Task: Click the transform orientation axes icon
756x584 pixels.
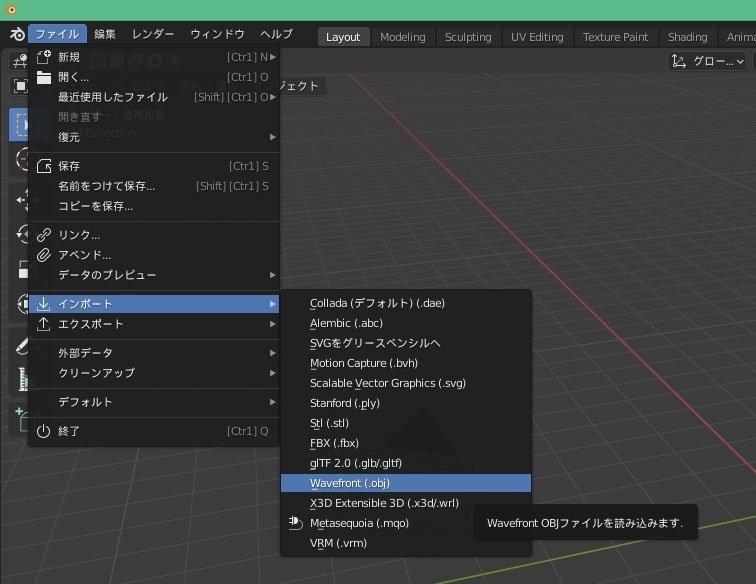Action: click(679, 61)
